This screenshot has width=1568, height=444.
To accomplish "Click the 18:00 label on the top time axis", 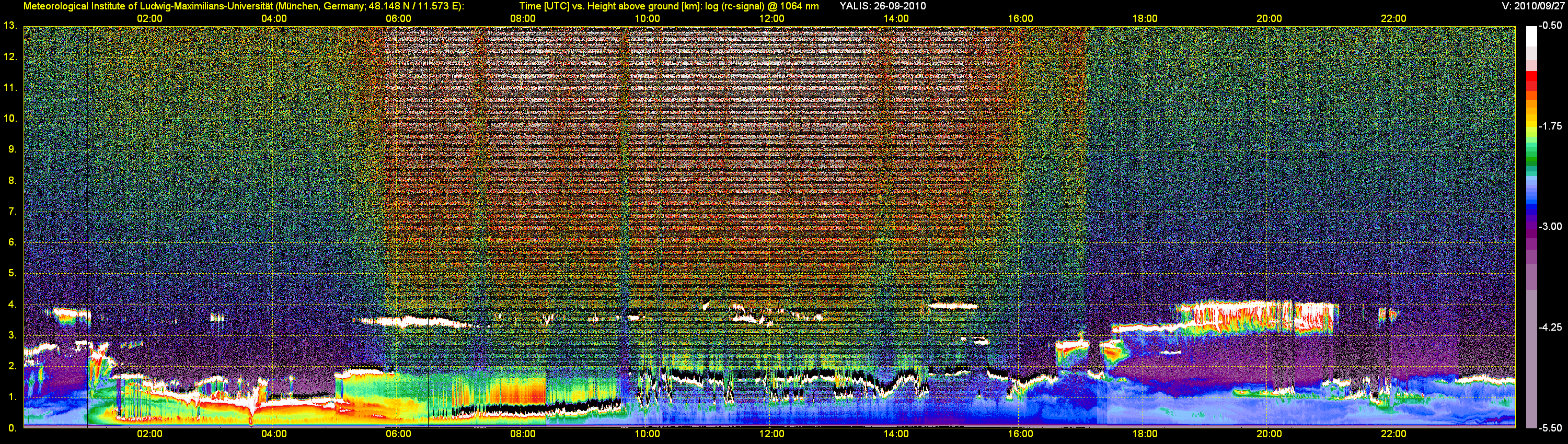I will pyautogui.click(x=1145, y=18).
